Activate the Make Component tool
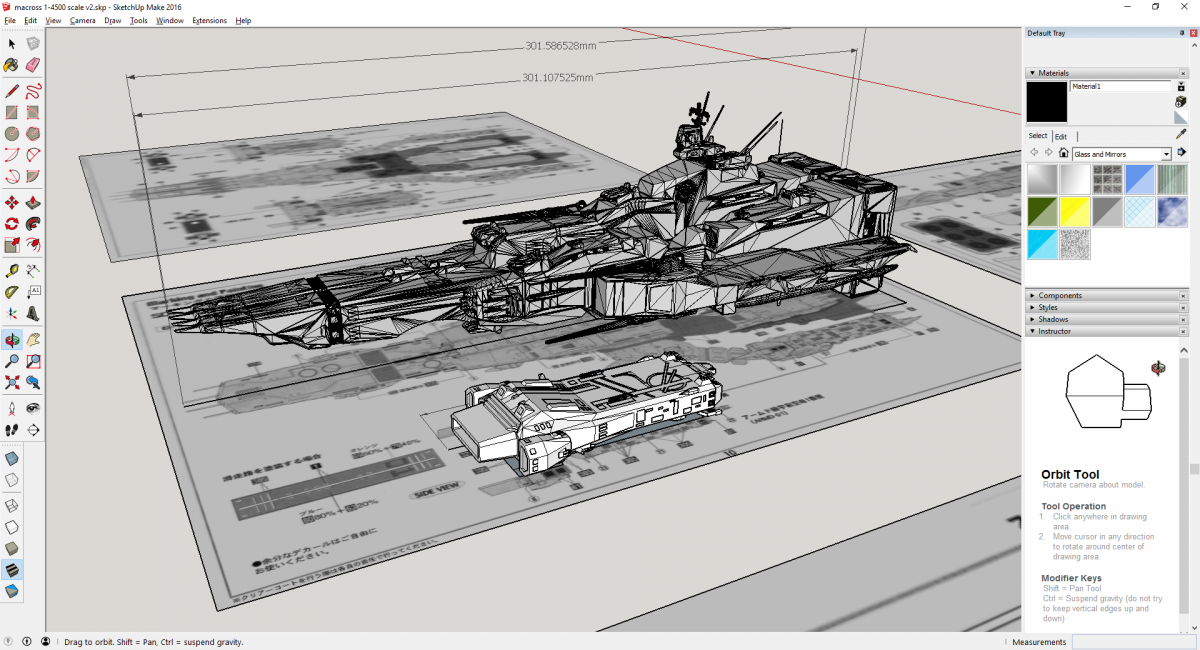Image resolution: width=1200 pixels, height=650 pixels. click(x=33, y=44)
